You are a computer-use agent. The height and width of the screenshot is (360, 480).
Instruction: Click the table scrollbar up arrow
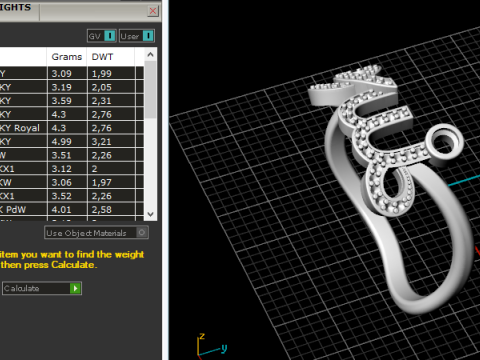coord(150,54)
